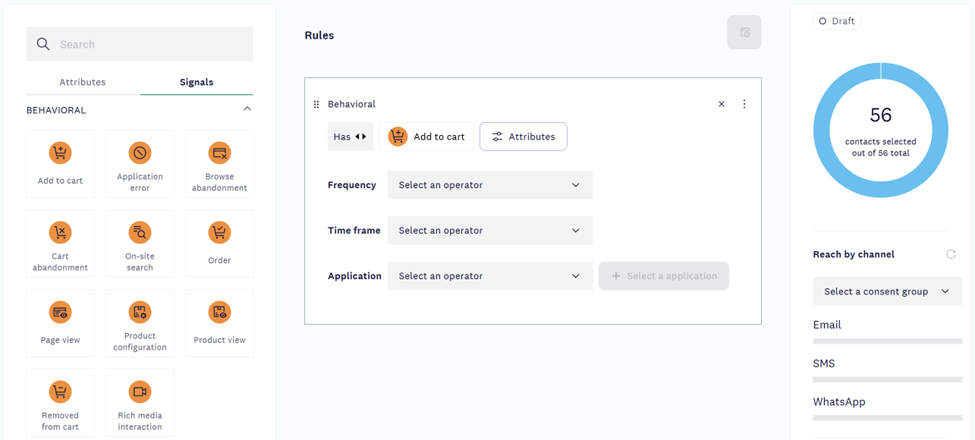Remove the Behavioral rule with X
This screenshot has height=440, width=975.
(722, 104)
